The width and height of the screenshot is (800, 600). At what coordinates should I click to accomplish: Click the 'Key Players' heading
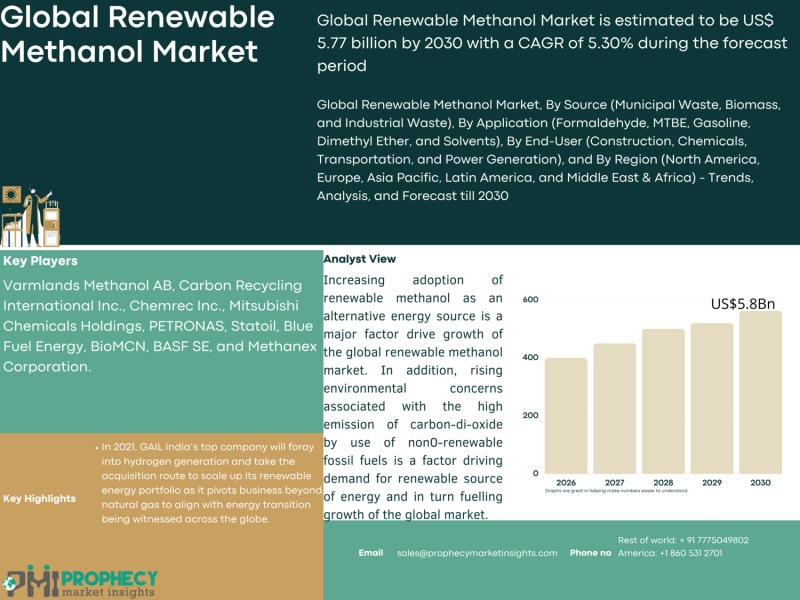40,261
